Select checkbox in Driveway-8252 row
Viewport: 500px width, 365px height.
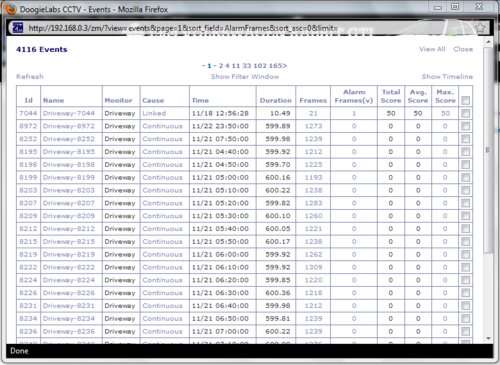465,139
